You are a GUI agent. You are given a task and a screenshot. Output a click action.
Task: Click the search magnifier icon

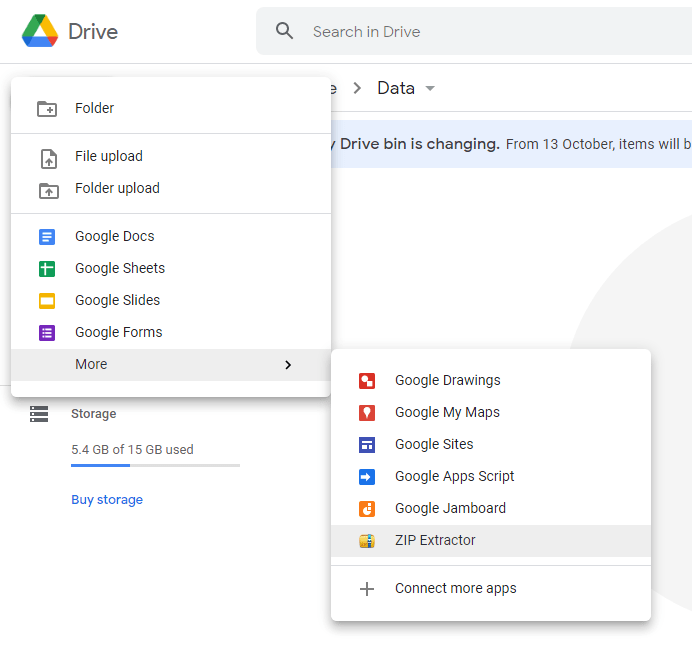(284, 31)
